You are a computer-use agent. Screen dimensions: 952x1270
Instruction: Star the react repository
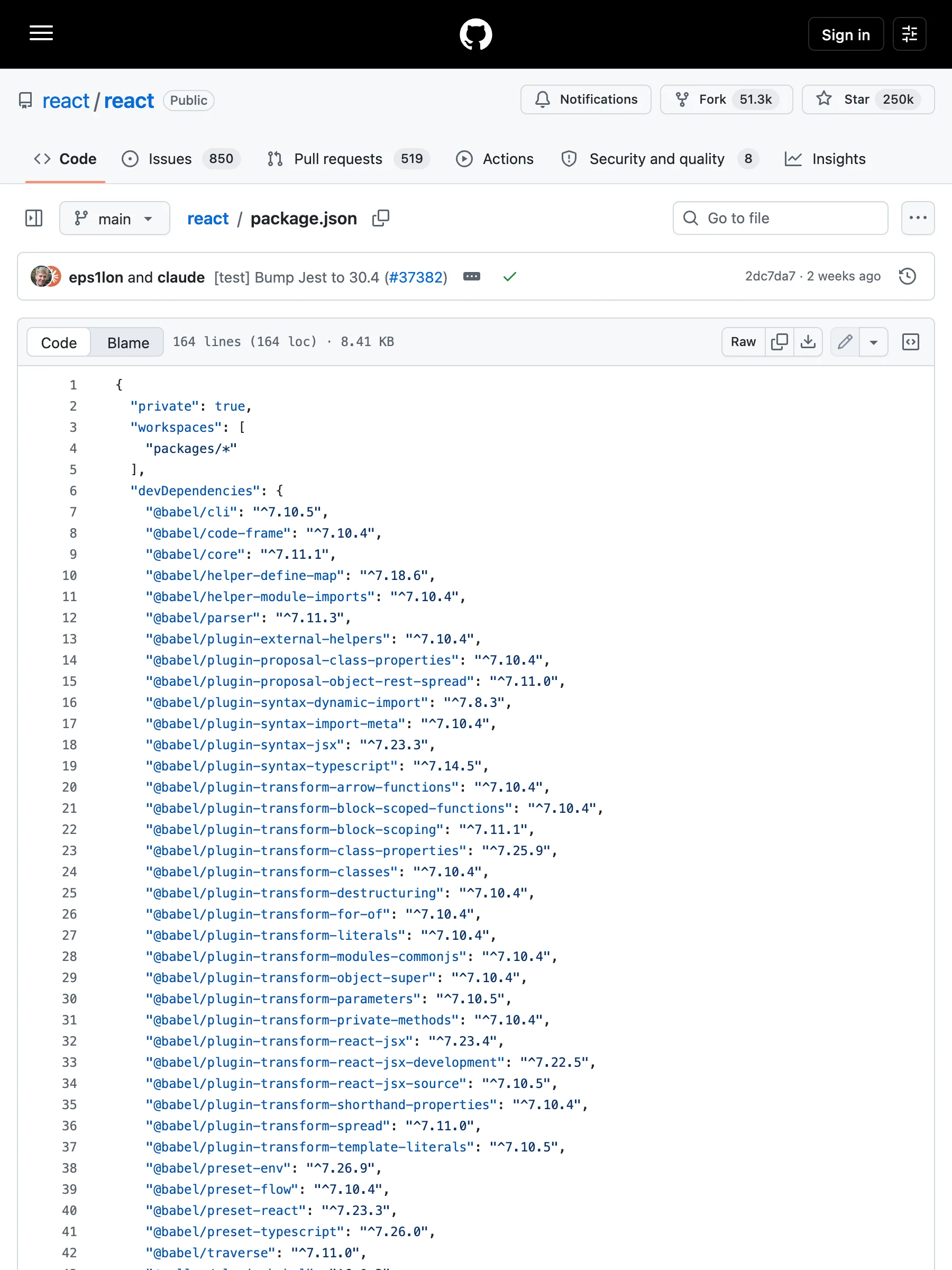pyautogui.click(x=868, y=99)
